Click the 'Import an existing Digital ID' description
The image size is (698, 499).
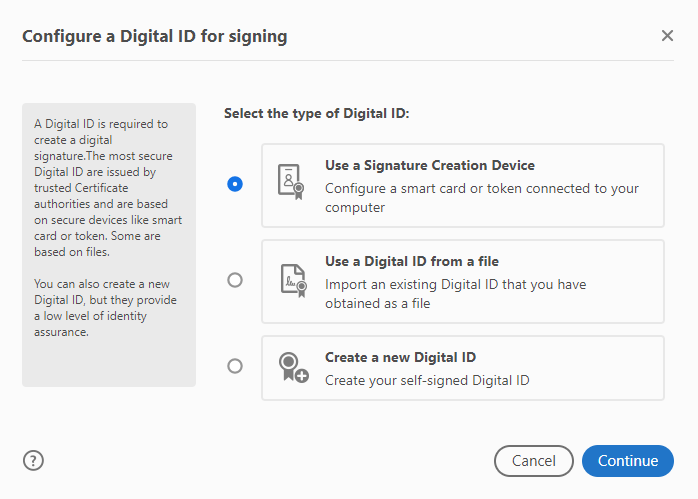pos(455,294)
